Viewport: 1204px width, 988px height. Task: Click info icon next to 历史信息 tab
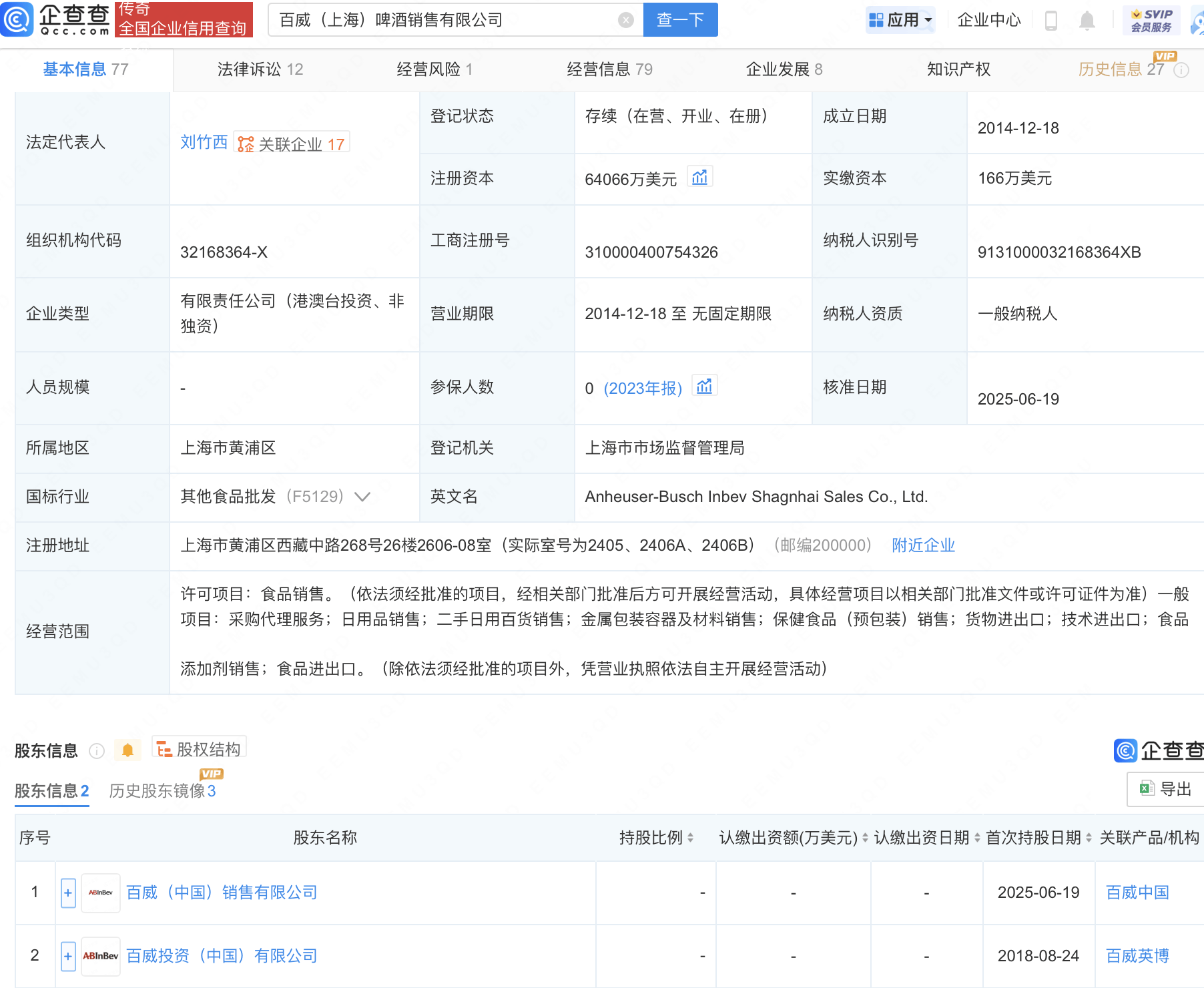[1181, 70]
